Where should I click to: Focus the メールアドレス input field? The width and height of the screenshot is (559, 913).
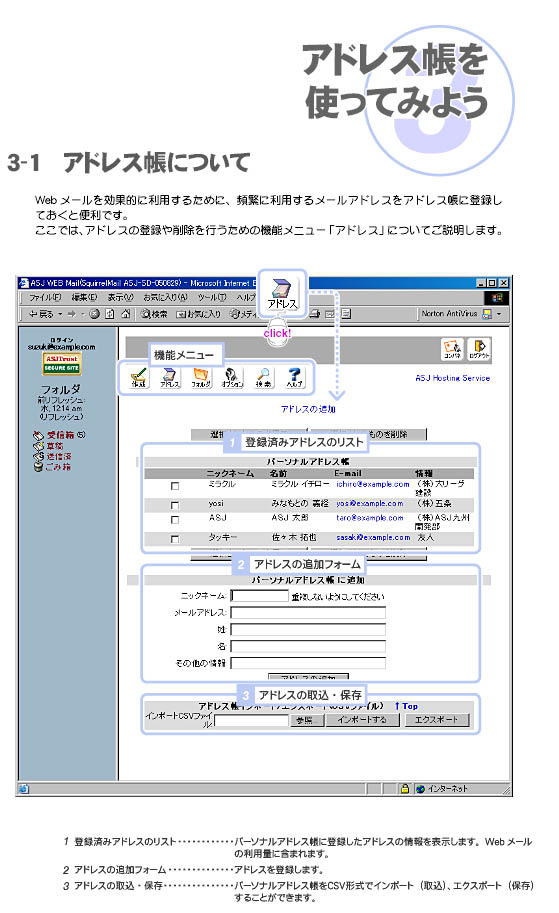tap(308, 613)
